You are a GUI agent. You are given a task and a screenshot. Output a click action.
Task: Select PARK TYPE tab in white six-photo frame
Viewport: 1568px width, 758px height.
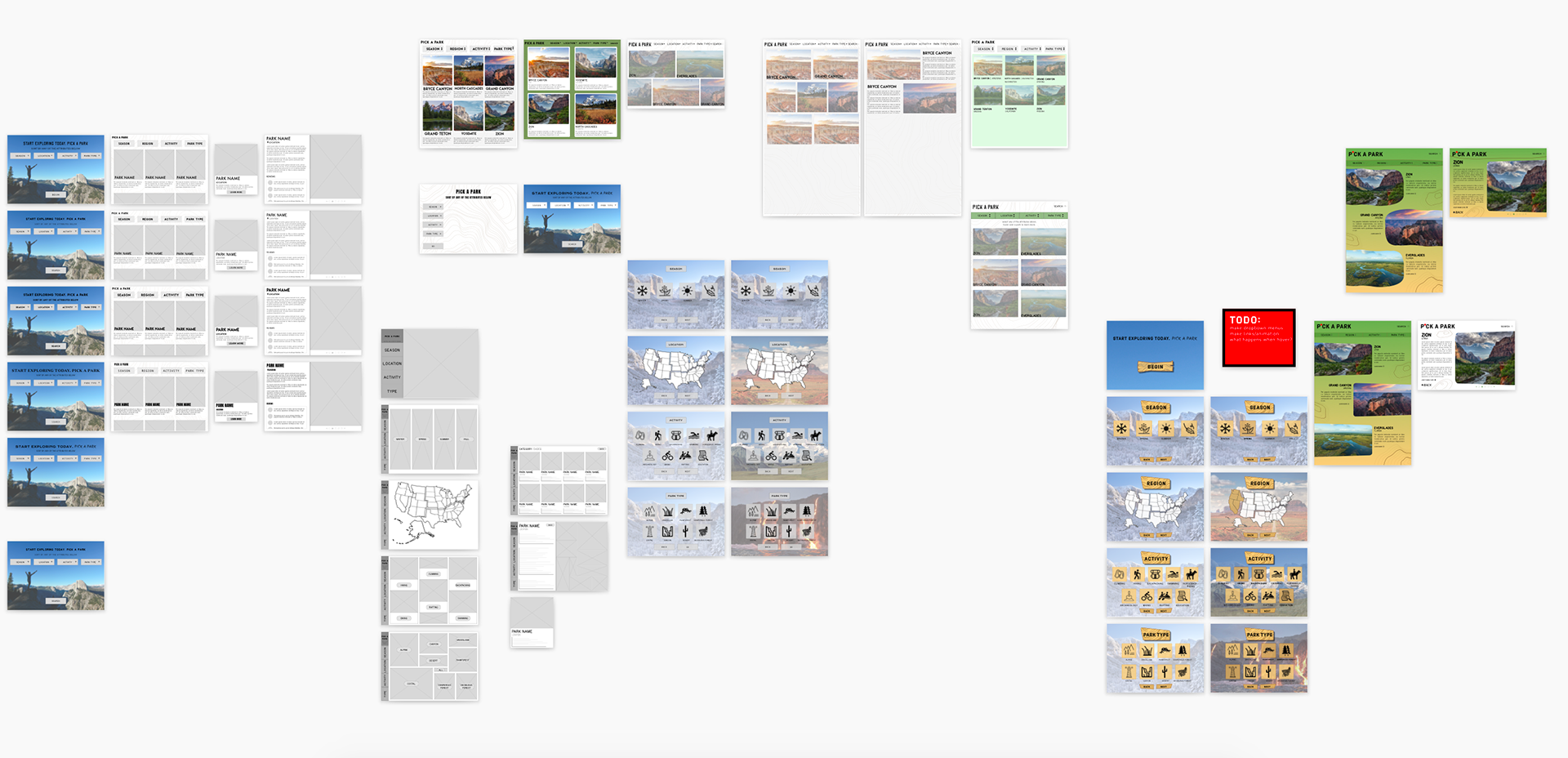coord(504,49)
